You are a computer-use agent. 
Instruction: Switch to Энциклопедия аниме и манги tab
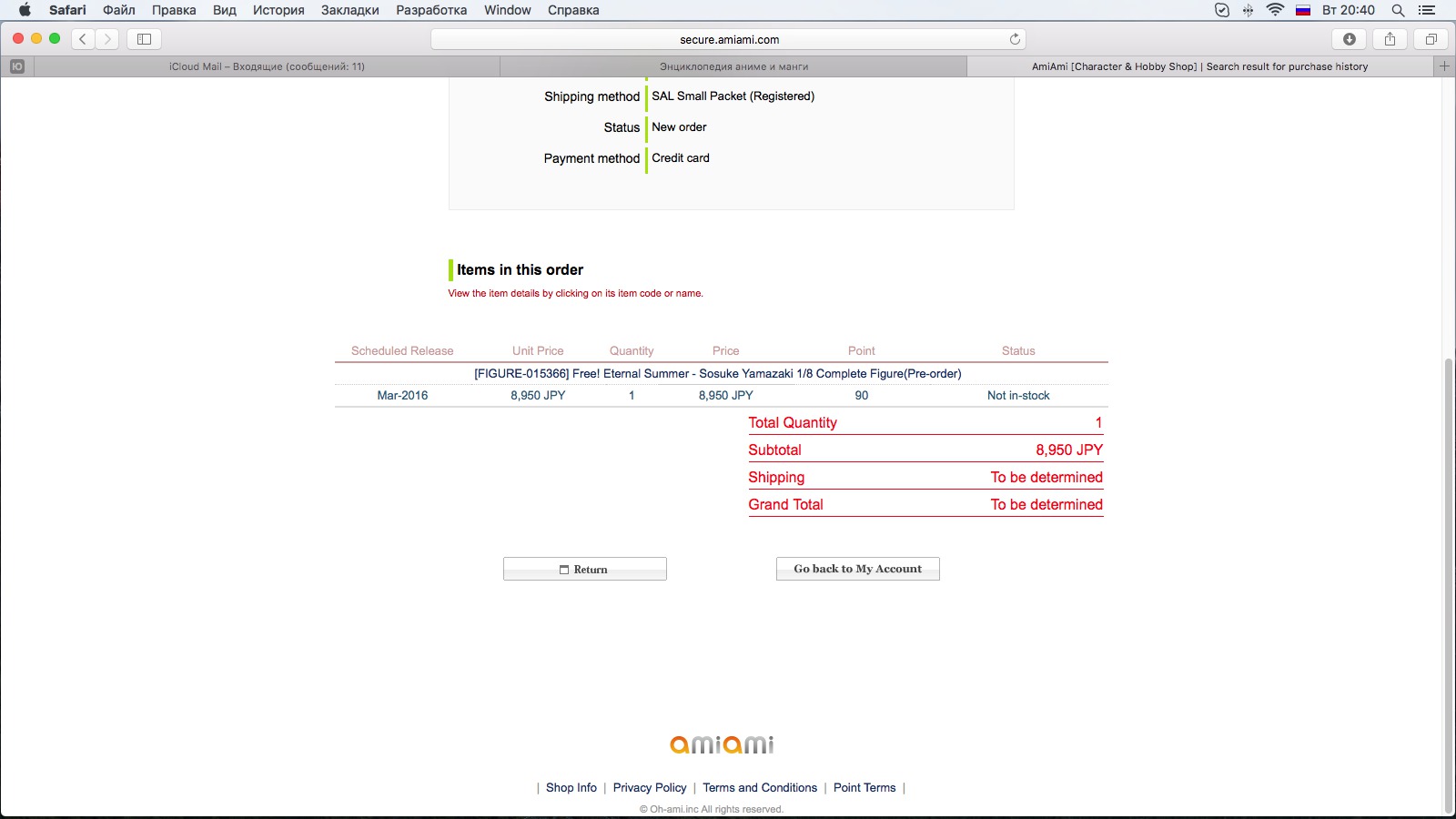pos(733,66)
